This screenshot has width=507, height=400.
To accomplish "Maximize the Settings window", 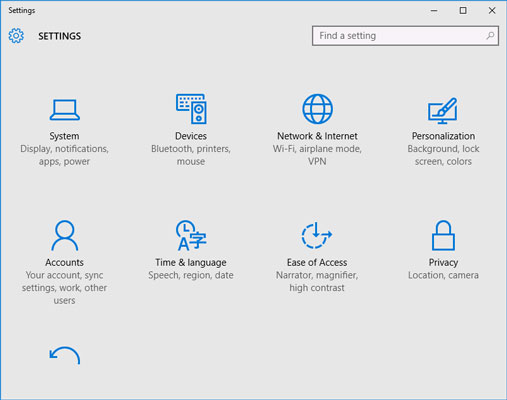I will click(463, 11).
